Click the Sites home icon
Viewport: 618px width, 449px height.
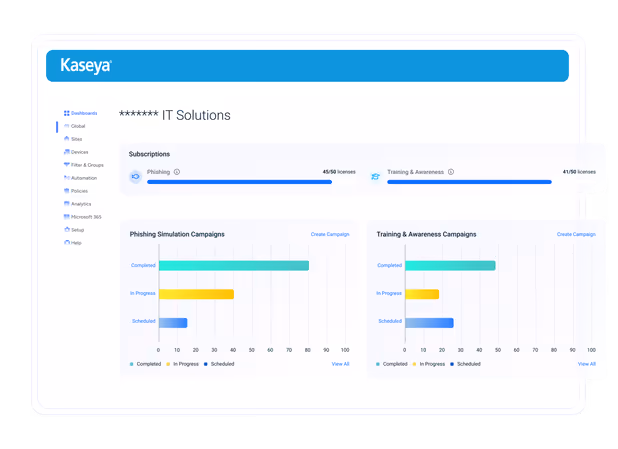pos(67,139)
